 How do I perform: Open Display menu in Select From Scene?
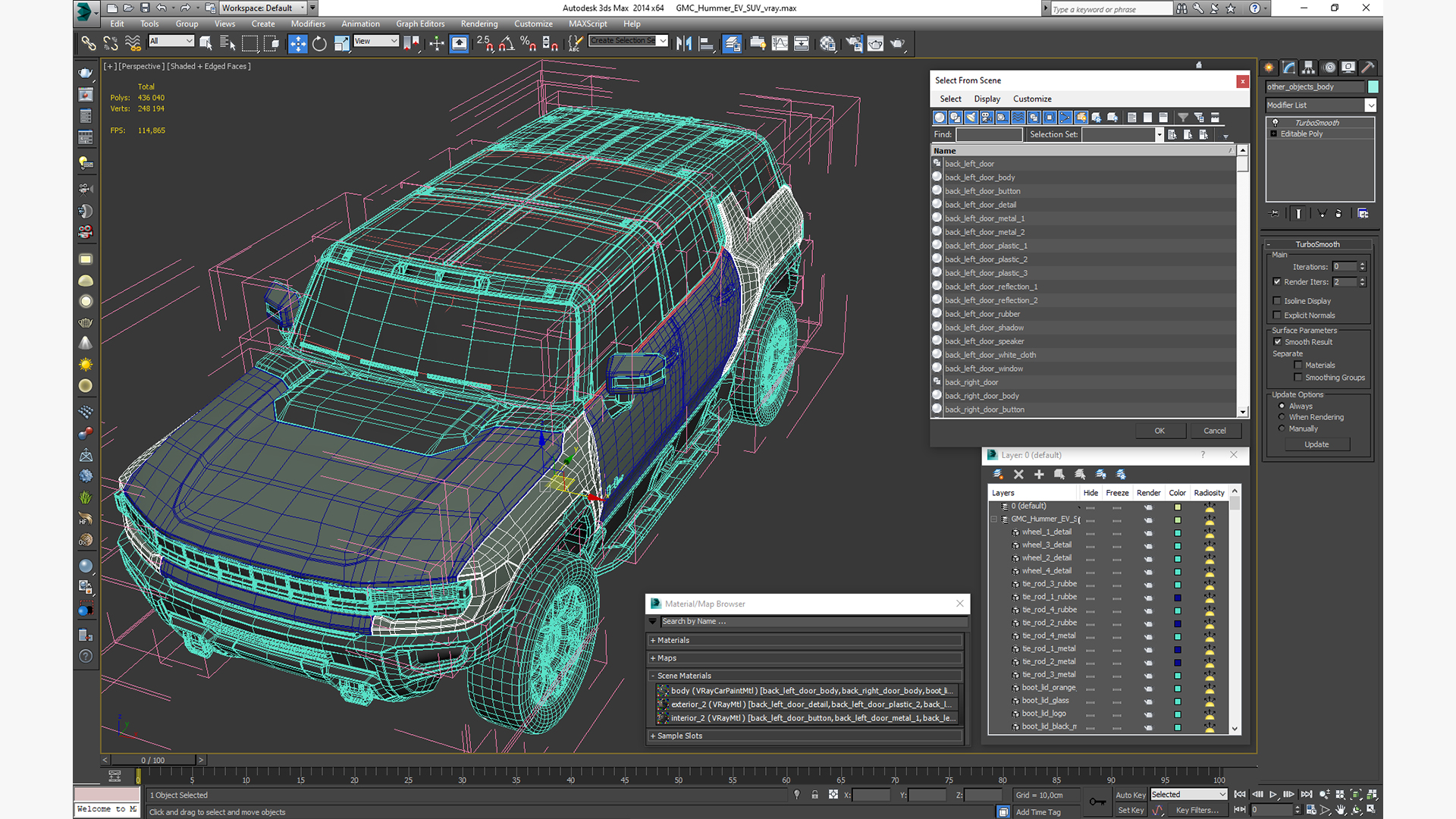click(x=987, y=99)
